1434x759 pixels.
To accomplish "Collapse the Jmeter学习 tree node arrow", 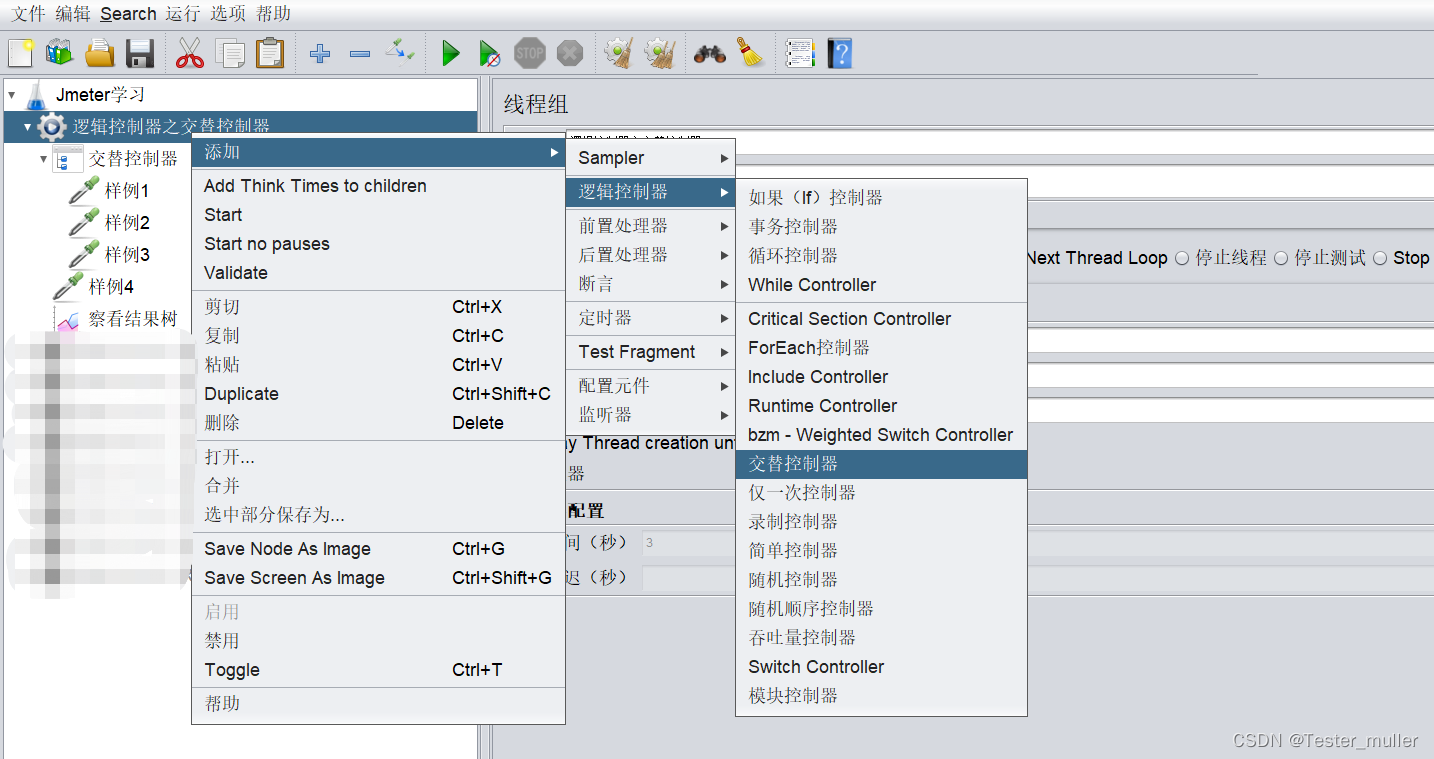I will pyautogui.click(x=11, y=96).
